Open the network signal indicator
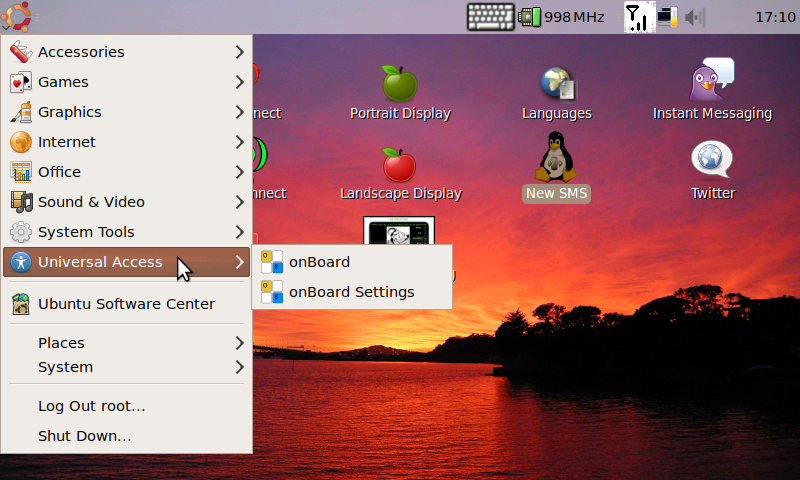 (x=635, y=17)
